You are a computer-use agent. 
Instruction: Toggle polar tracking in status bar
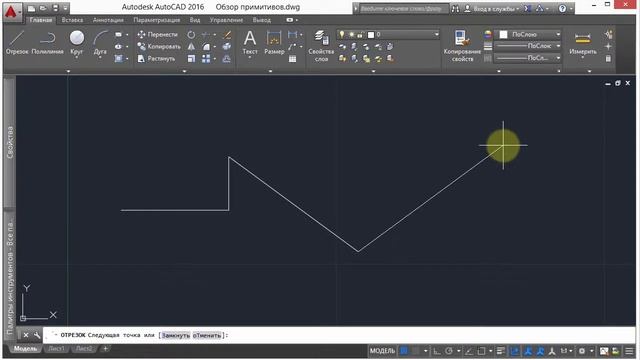(x=449, y=351)
